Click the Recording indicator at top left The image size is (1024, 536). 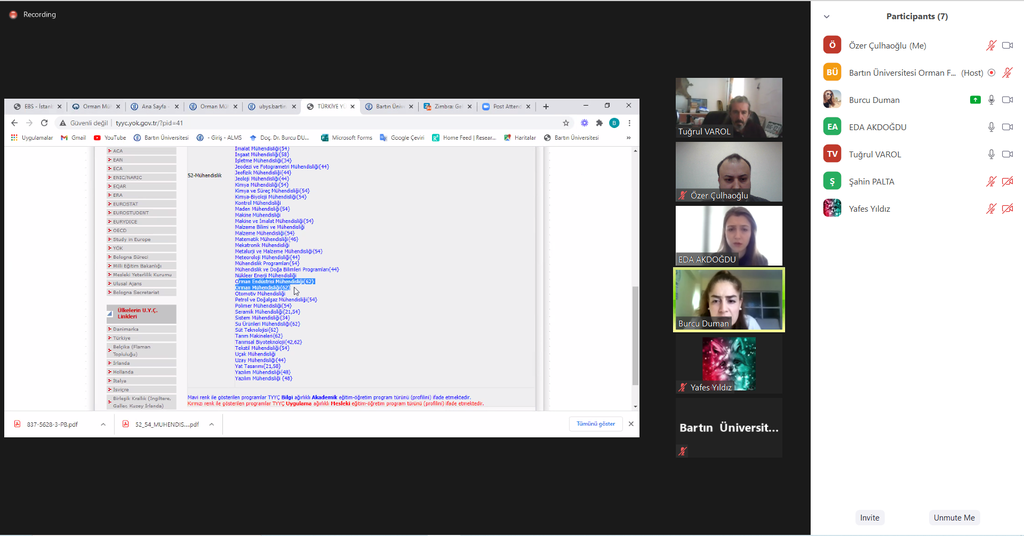(x=33, y=15)
